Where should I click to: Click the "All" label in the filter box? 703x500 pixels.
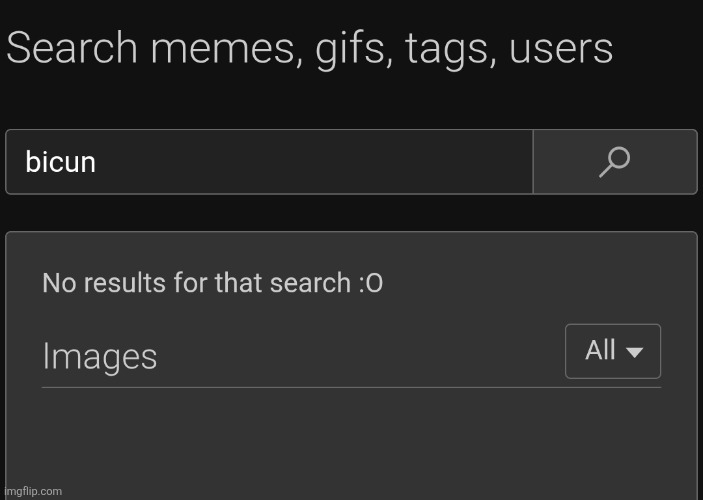click(x=600, y=351)
